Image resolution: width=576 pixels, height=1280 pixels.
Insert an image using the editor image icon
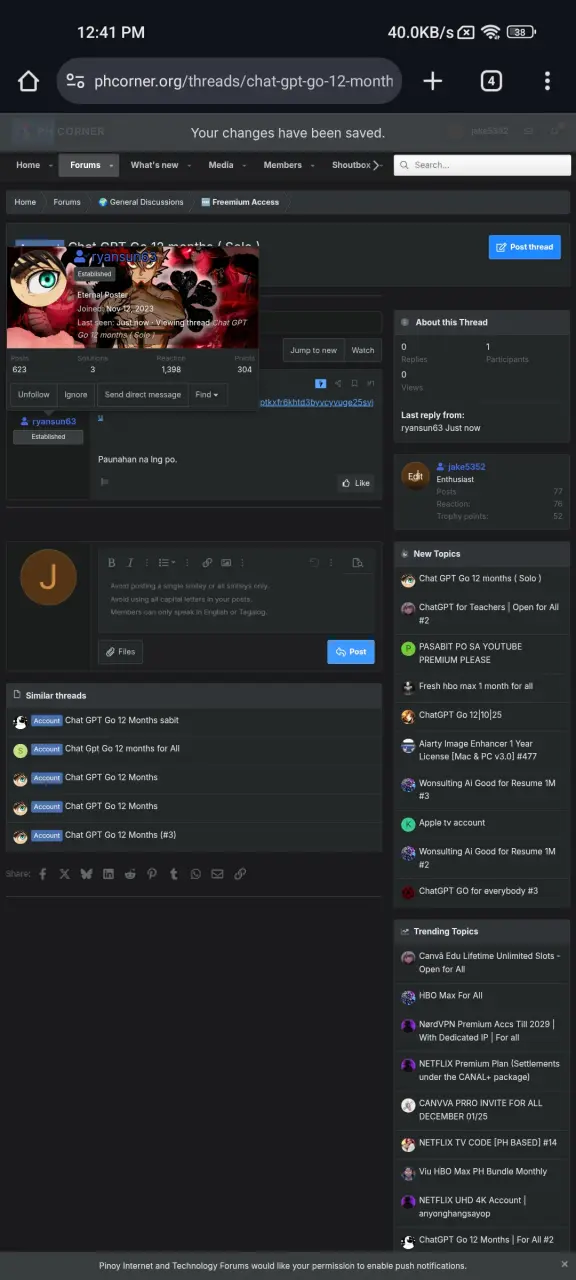[226, 563]
